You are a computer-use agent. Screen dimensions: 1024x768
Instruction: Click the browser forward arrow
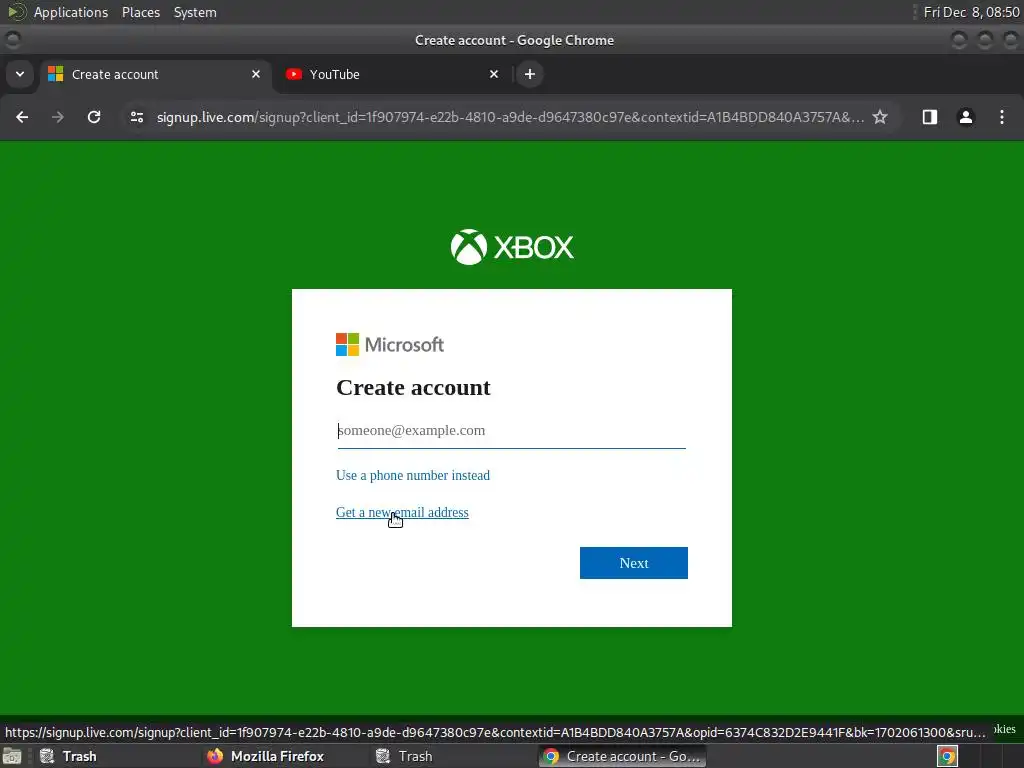(x=57, y=117)
